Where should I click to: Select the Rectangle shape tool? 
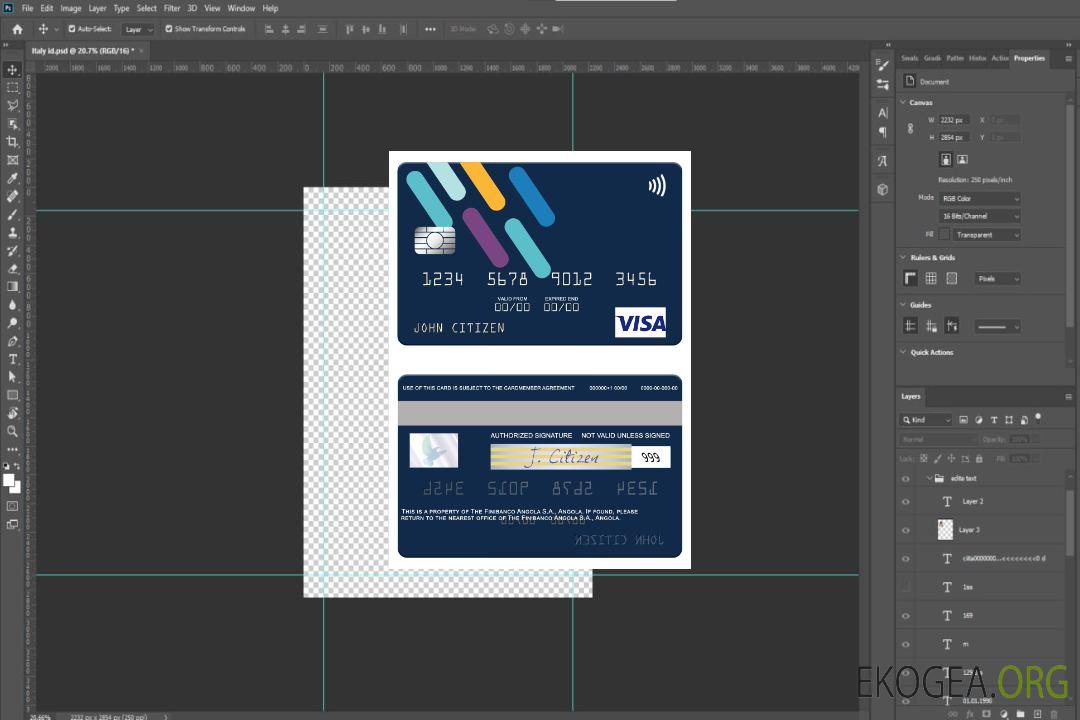point(12,395)
